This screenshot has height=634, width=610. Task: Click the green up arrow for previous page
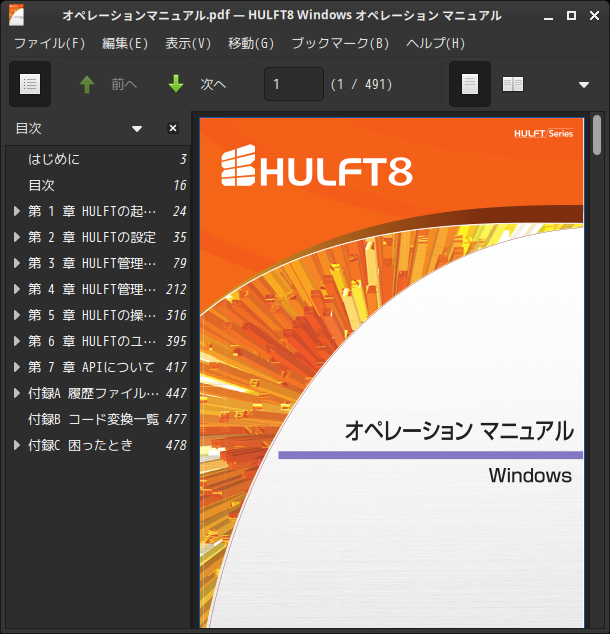pyautogui.click(x=87, y=85)
